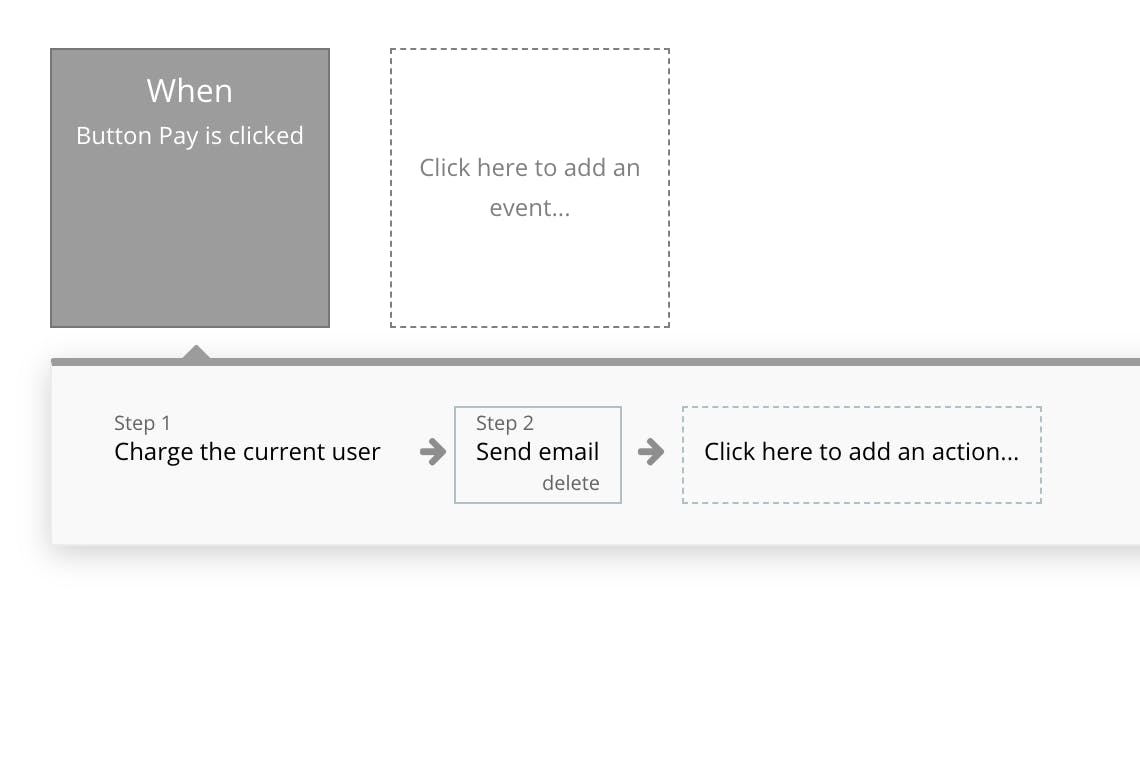The width and height of the screenshot is (1140, 760).
Task: Click here to add an action
Action: [861, 452]
